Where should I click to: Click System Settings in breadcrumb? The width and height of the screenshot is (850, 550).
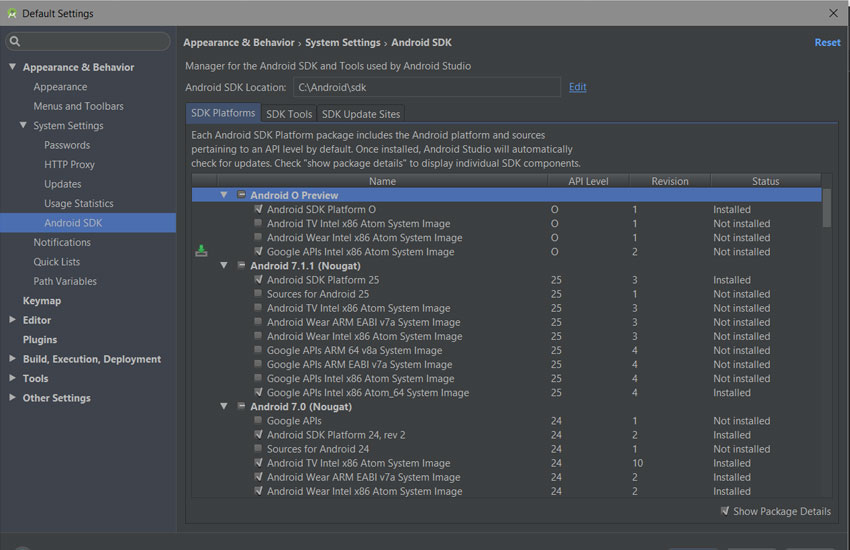[343, 42]
